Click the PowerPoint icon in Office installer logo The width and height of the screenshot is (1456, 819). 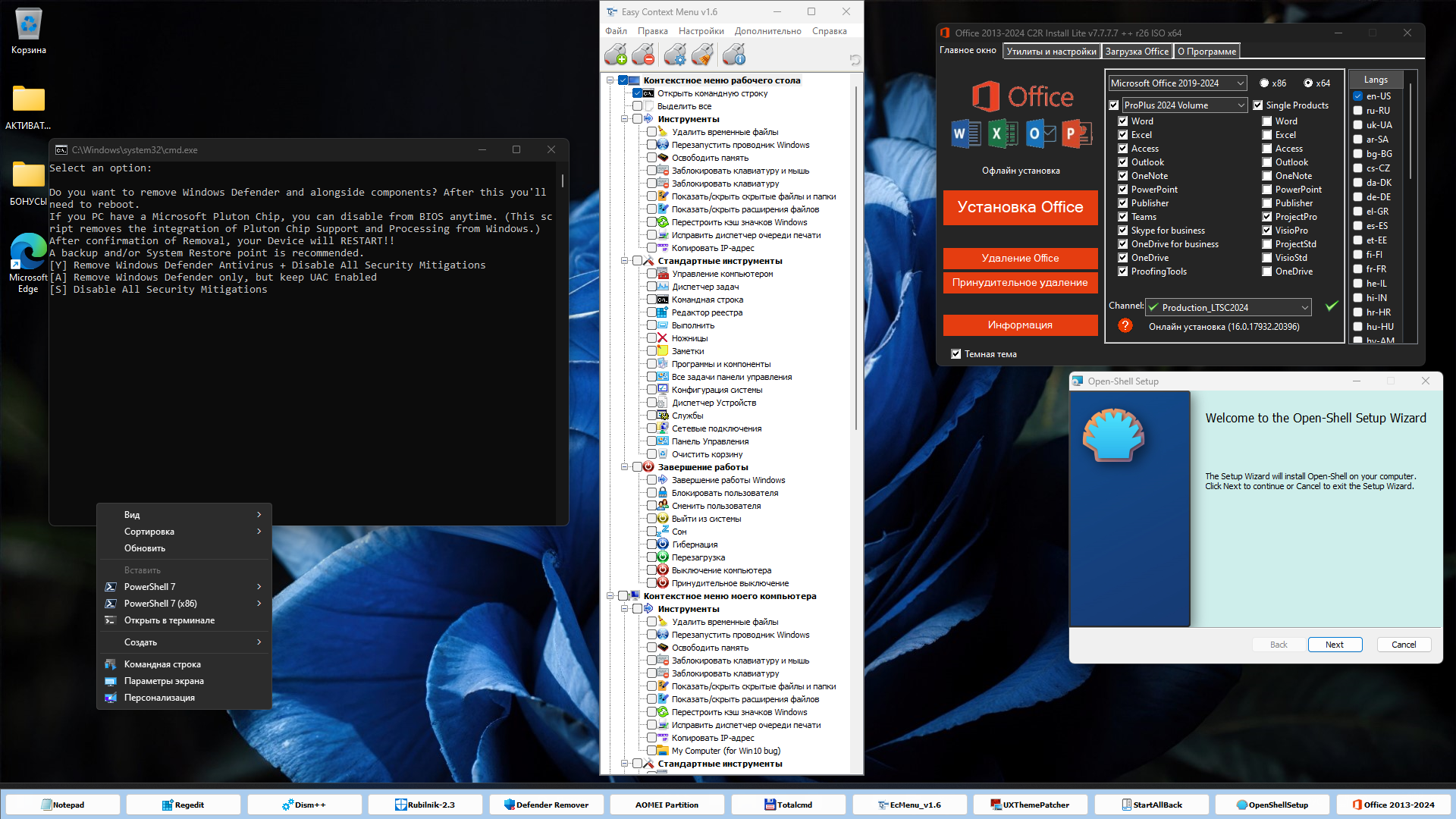pyautogui.click(x=1077, y=134)
